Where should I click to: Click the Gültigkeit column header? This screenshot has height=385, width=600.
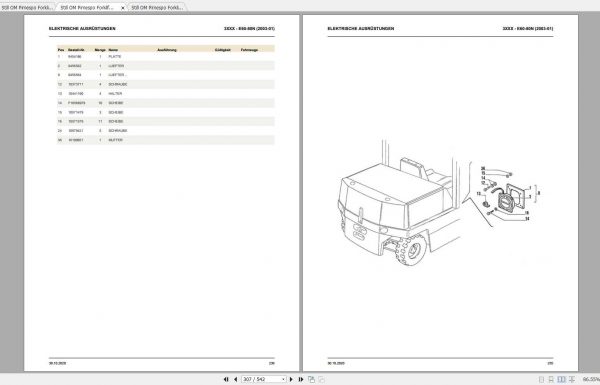pyautogui.click(x=223, y=50)
